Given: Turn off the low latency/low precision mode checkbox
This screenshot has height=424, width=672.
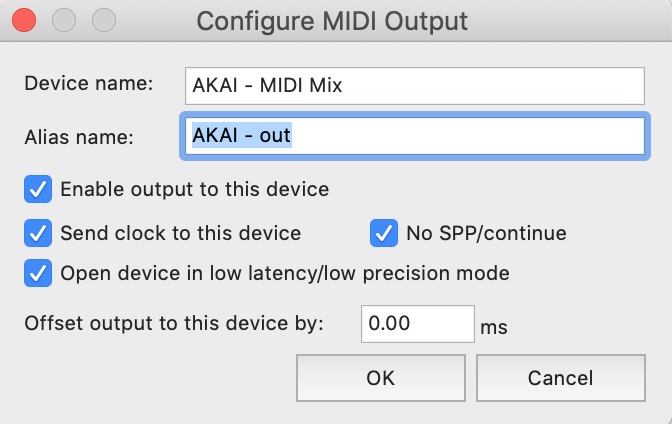Looking at the screenshot, I should click(38, 273).
